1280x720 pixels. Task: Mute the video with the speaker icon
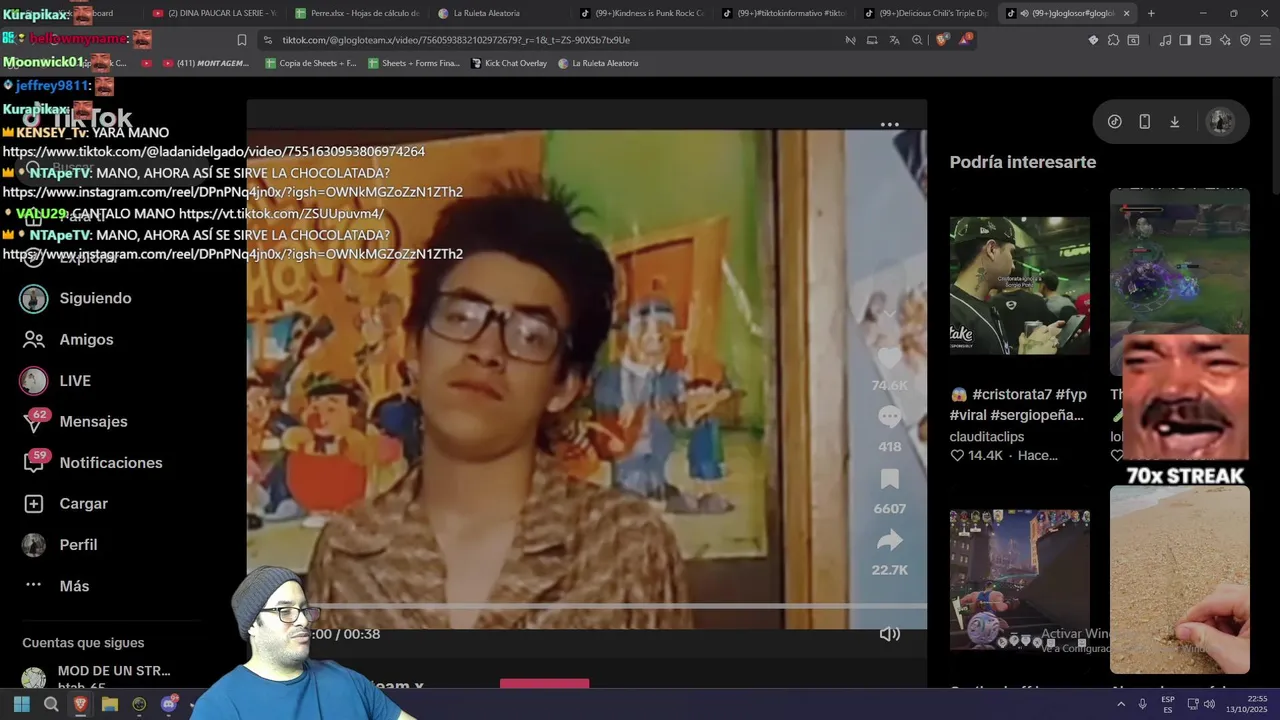pyautogui.click(x=889, y=634)
